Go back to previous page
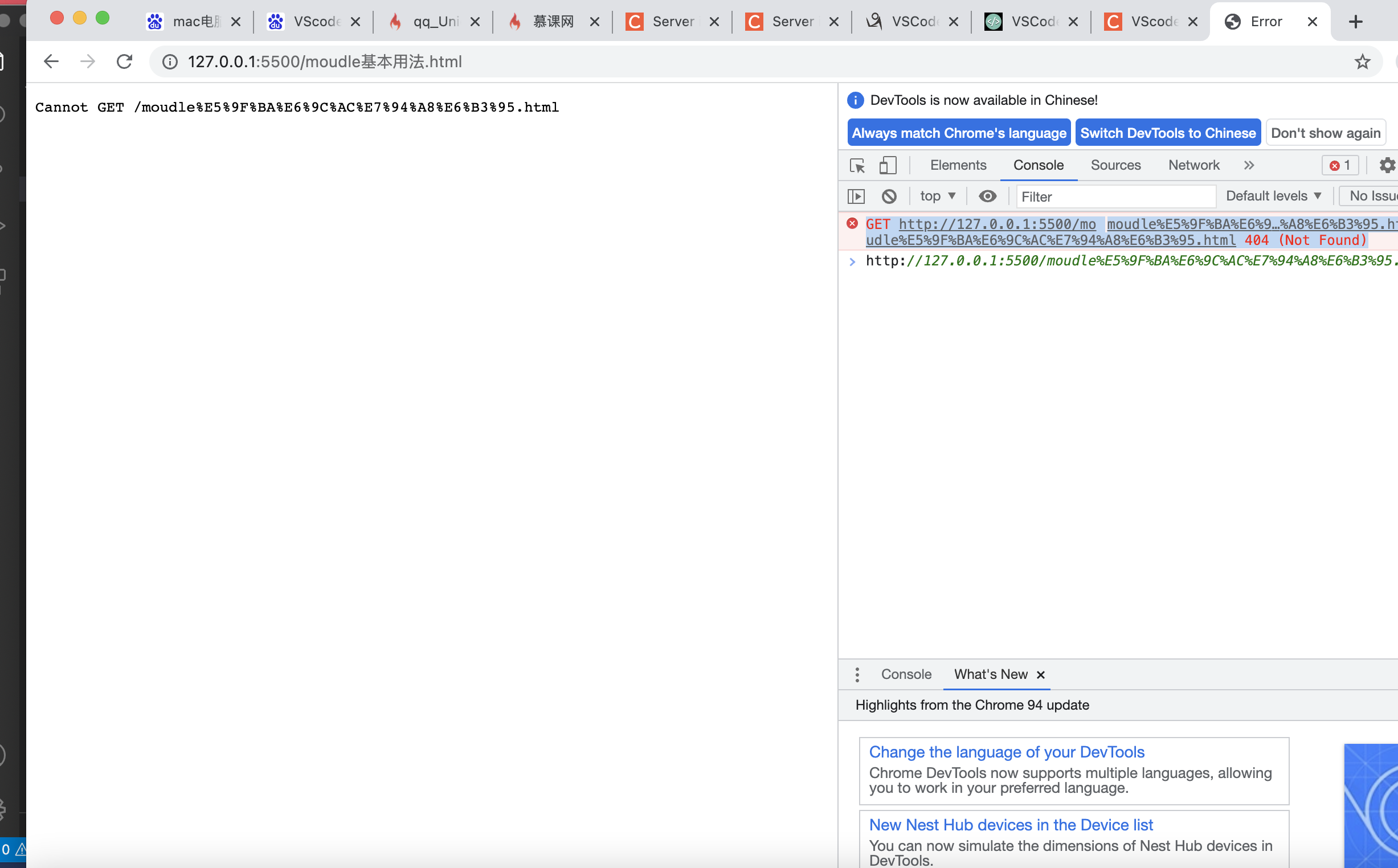This screenshot has height=868, width=1398. point(51,62)
